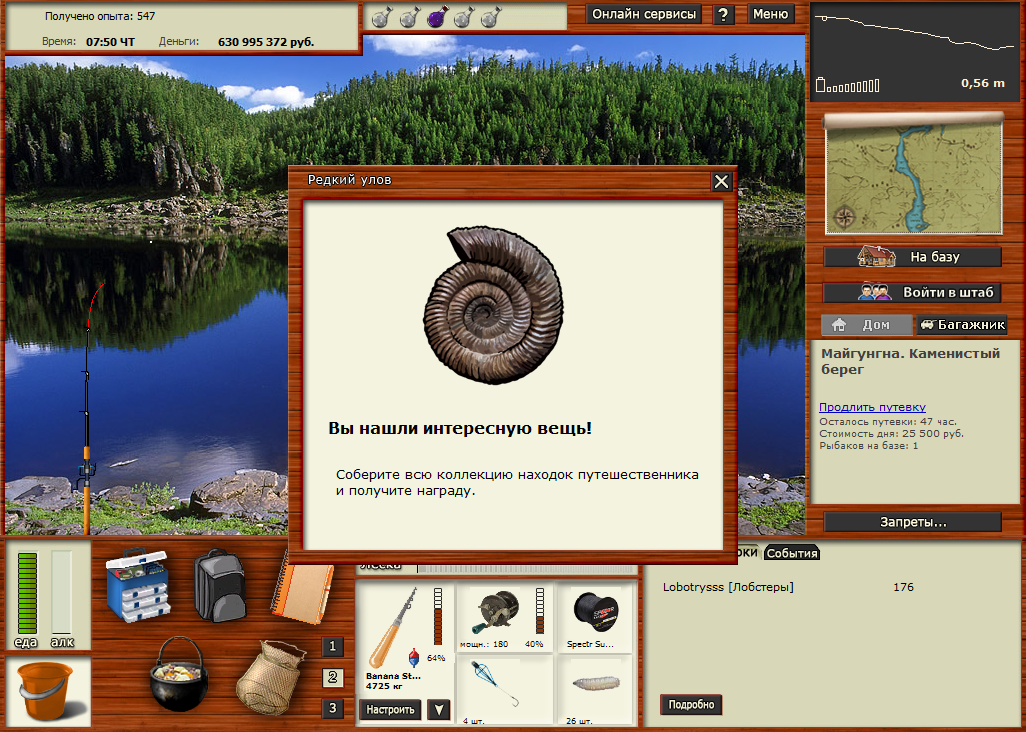Image resolution: width=1026 pixels, height=732 pixels.
Task: Click the Леска line tension bar
Action: pos(527,568)
